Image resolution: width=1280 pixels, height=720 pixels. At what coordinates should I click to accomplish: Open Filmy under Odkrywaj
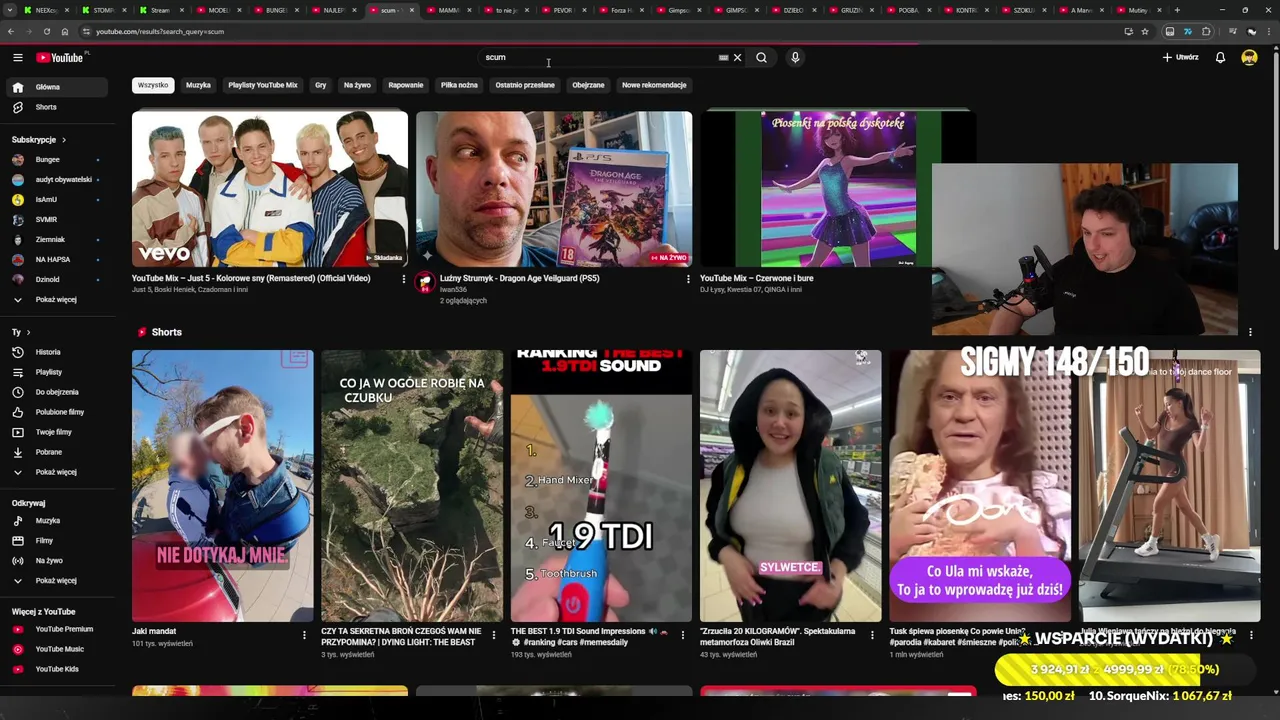pos(56,541)
